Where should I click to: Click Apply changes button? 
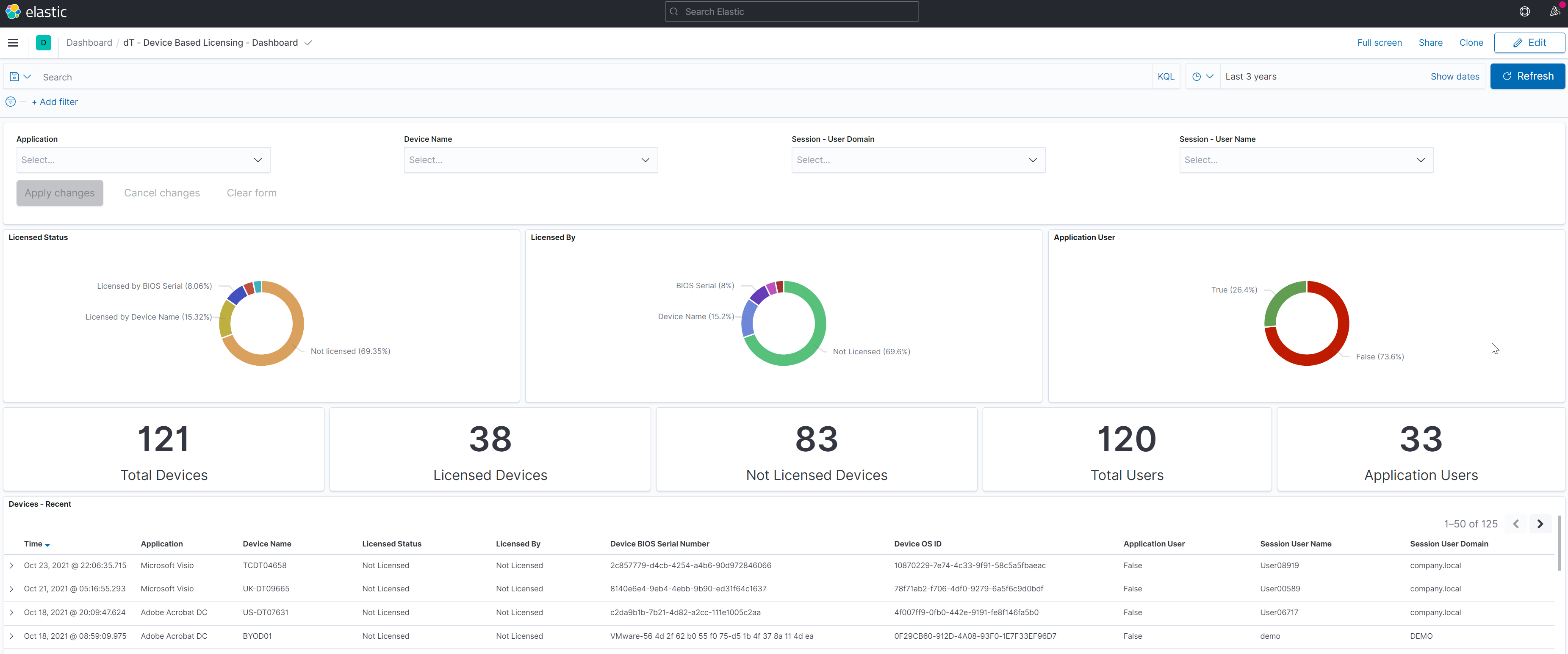(x=59, y=192)
